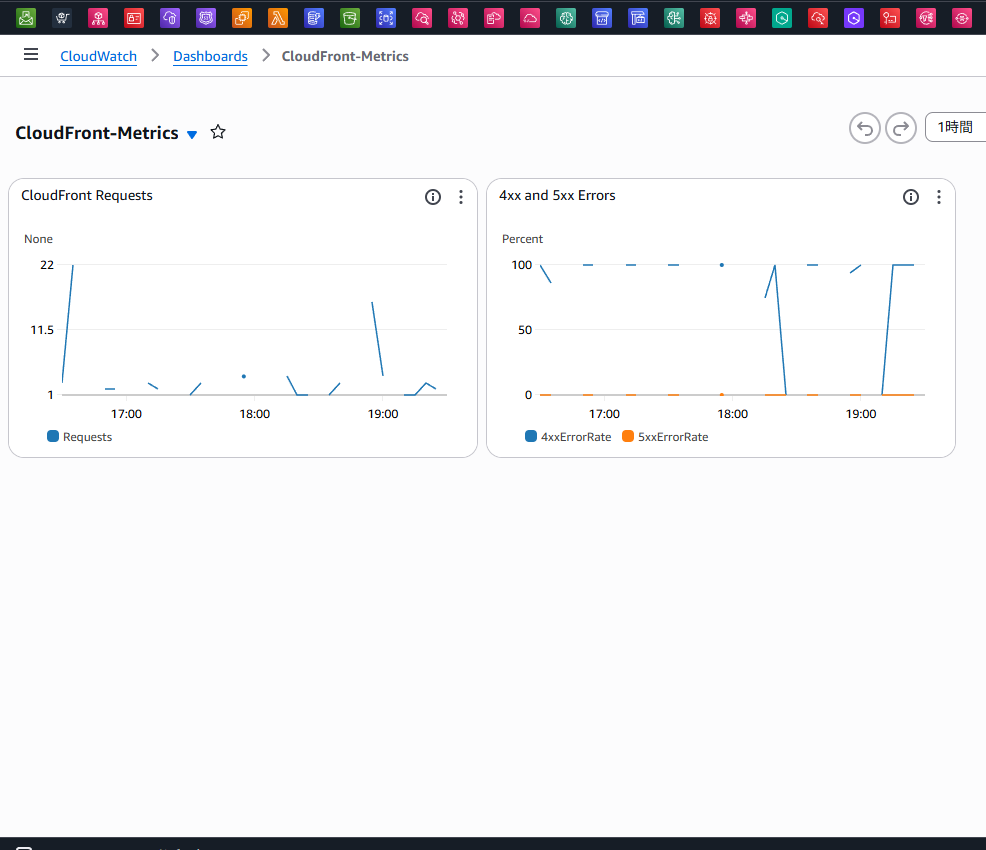
Task: Click the undo arrow button
Action: (865, 128)
